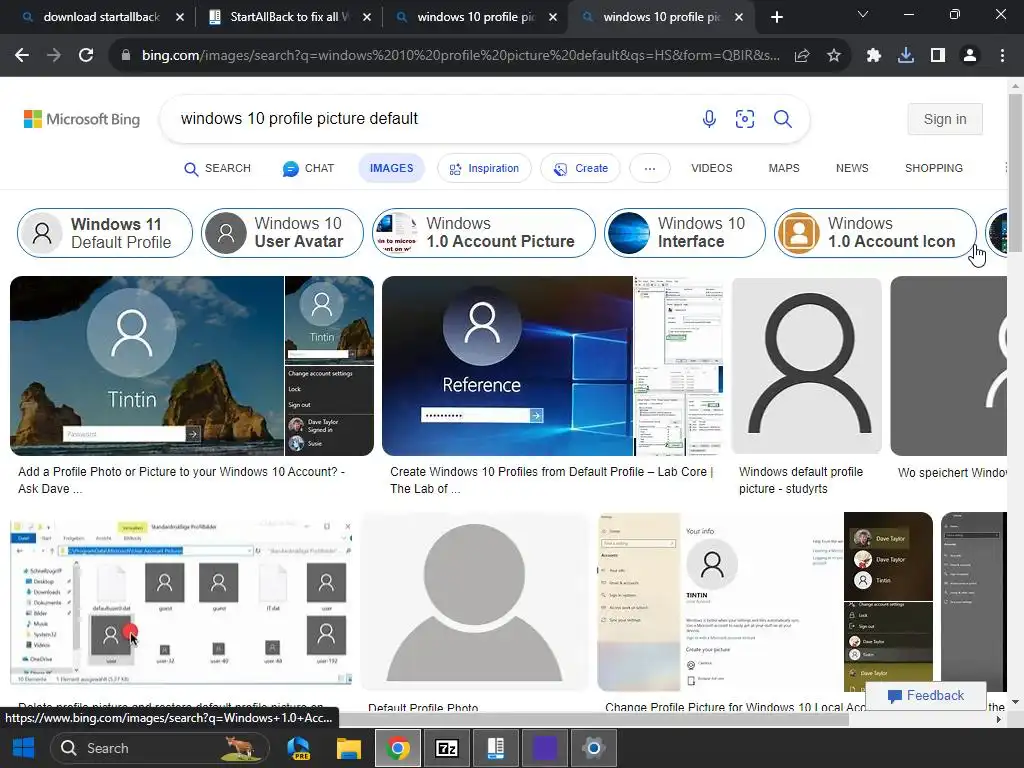
Task: Click the visual search camera icon
Action: tap(744, 119)
